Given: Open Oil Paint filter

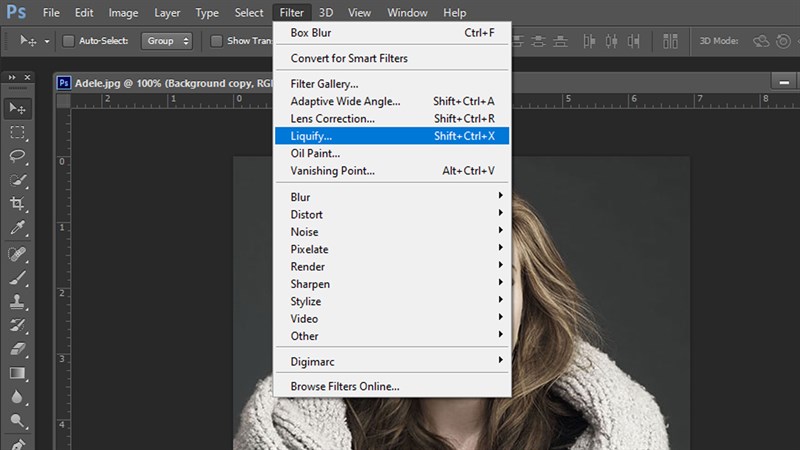Looking at the screenshot, I should point(392,153).
